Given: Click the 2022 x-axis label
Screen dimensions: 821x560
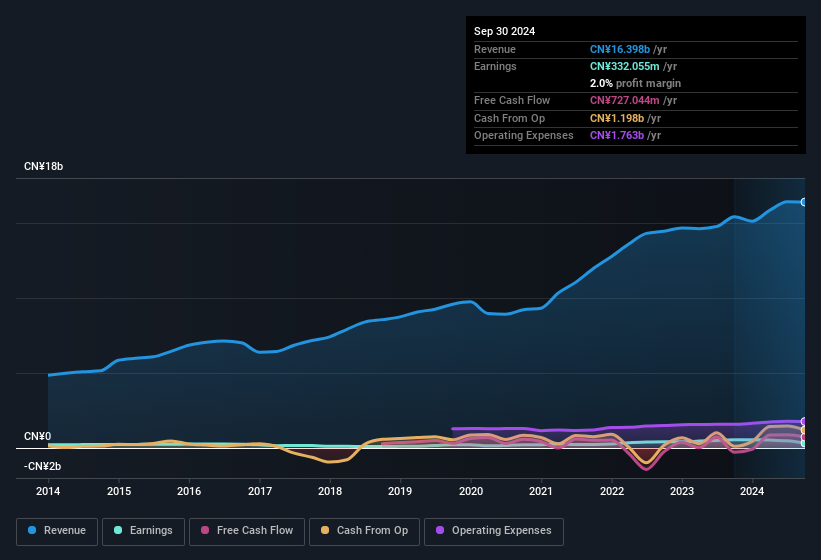Looking at the screenshot, I should point(612,491).
